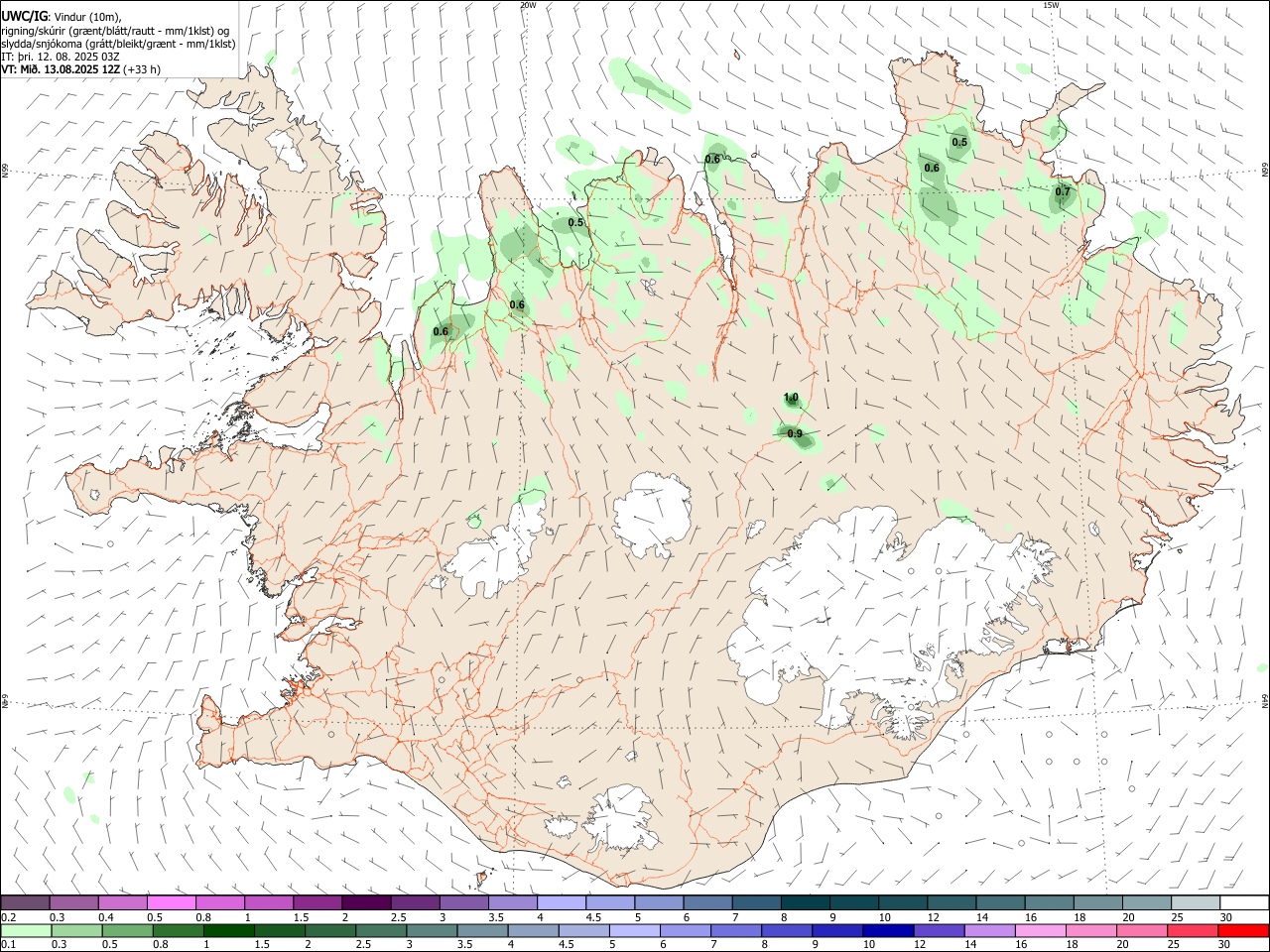The height and width of the screenshot is (952, 1270).
Task: Click the 0.9 precipitation value on the map
Action: tap(795, 433)
